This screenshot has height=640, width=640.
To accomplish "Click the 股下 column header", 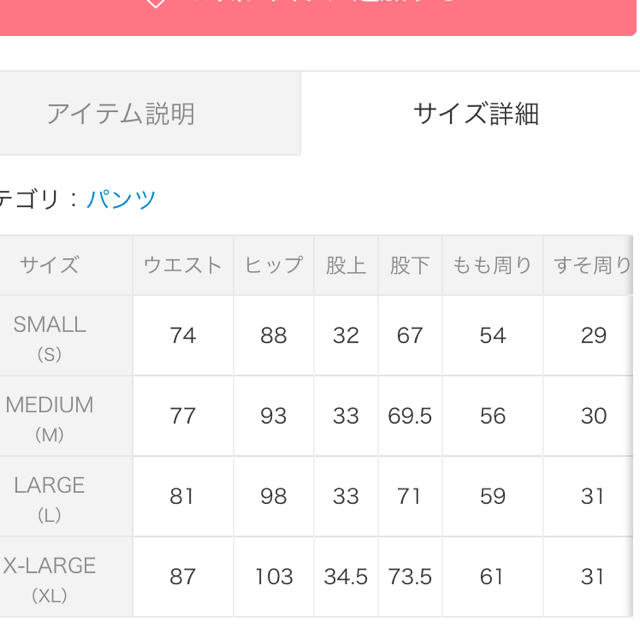I will click(x=410, y=265).
